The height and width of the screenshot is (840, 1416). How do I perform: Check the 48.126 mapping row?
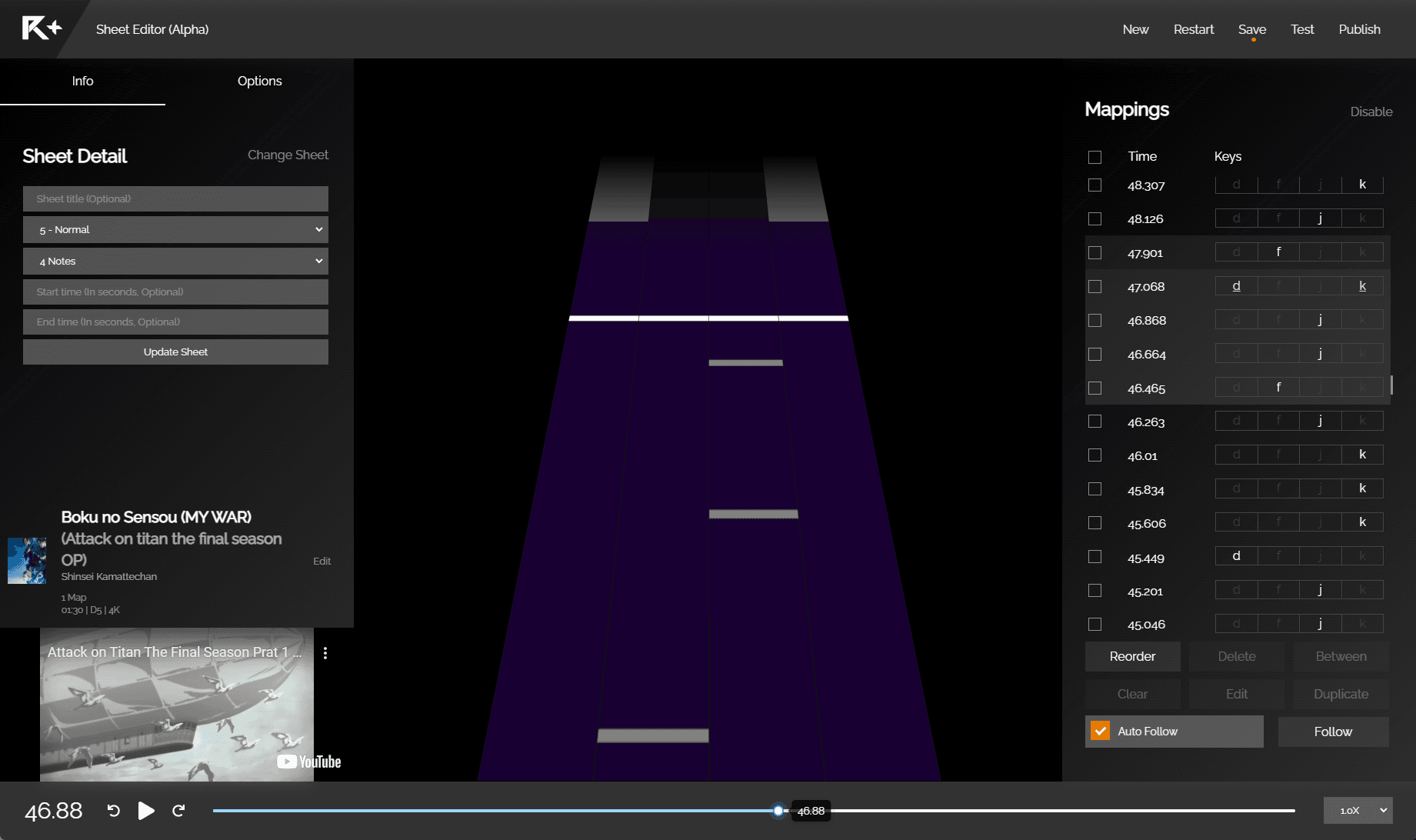click(1094, 219)
